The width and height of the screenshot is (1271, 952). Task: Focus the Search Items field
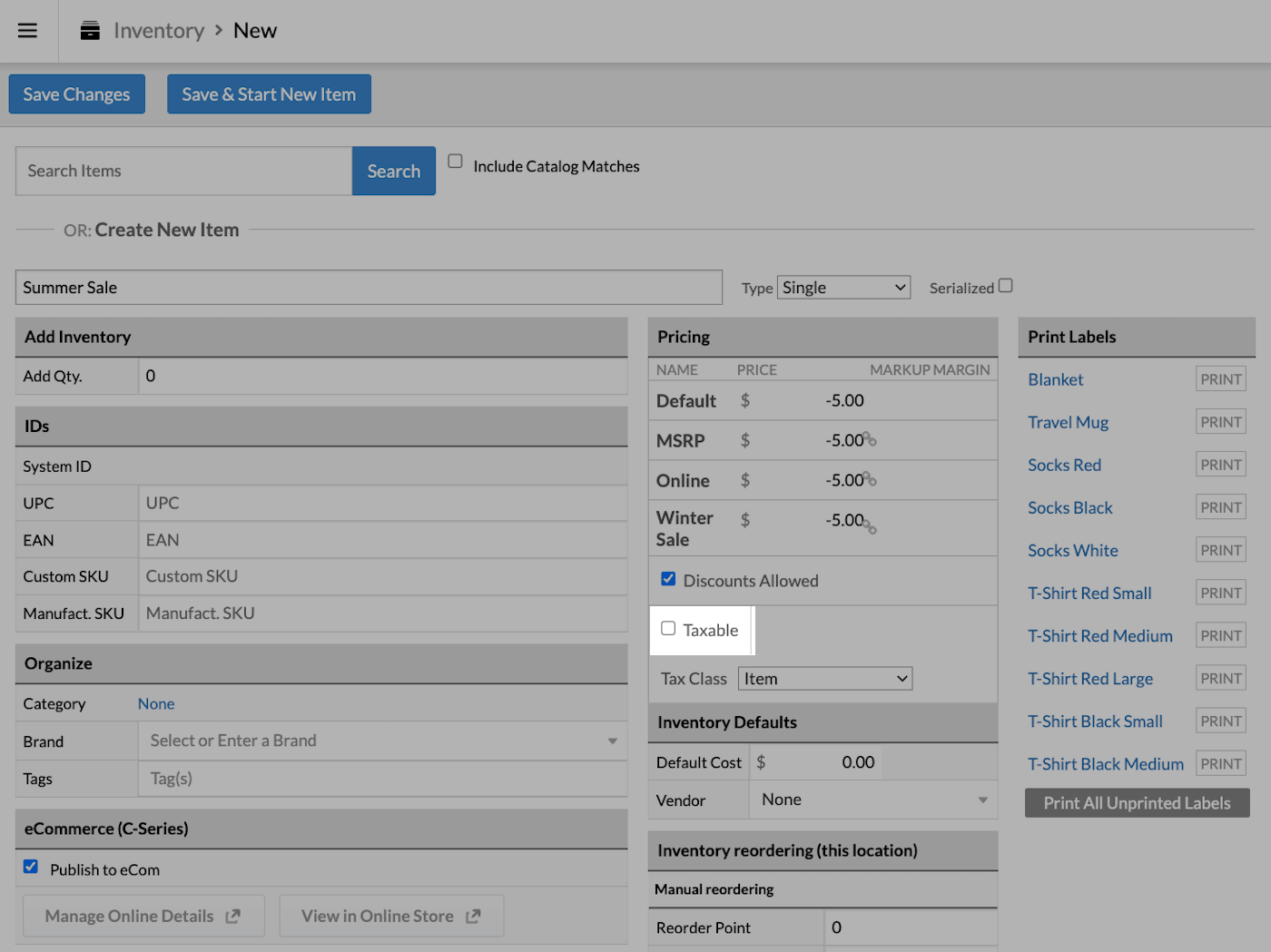pyautogui.click(x=184, y=172)
